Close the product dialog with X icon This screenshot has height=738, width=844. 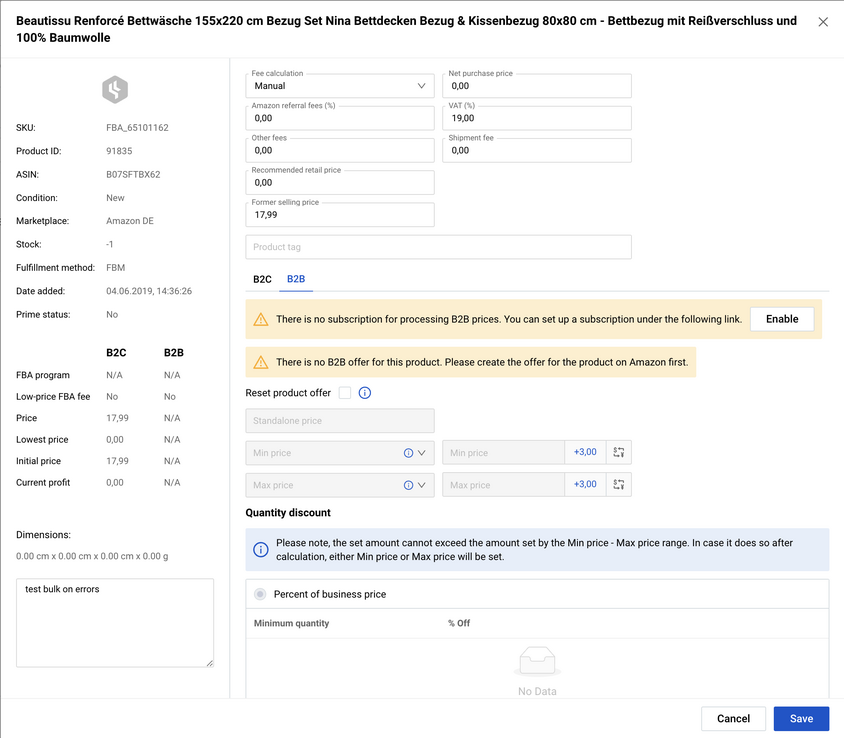(823, 22)
